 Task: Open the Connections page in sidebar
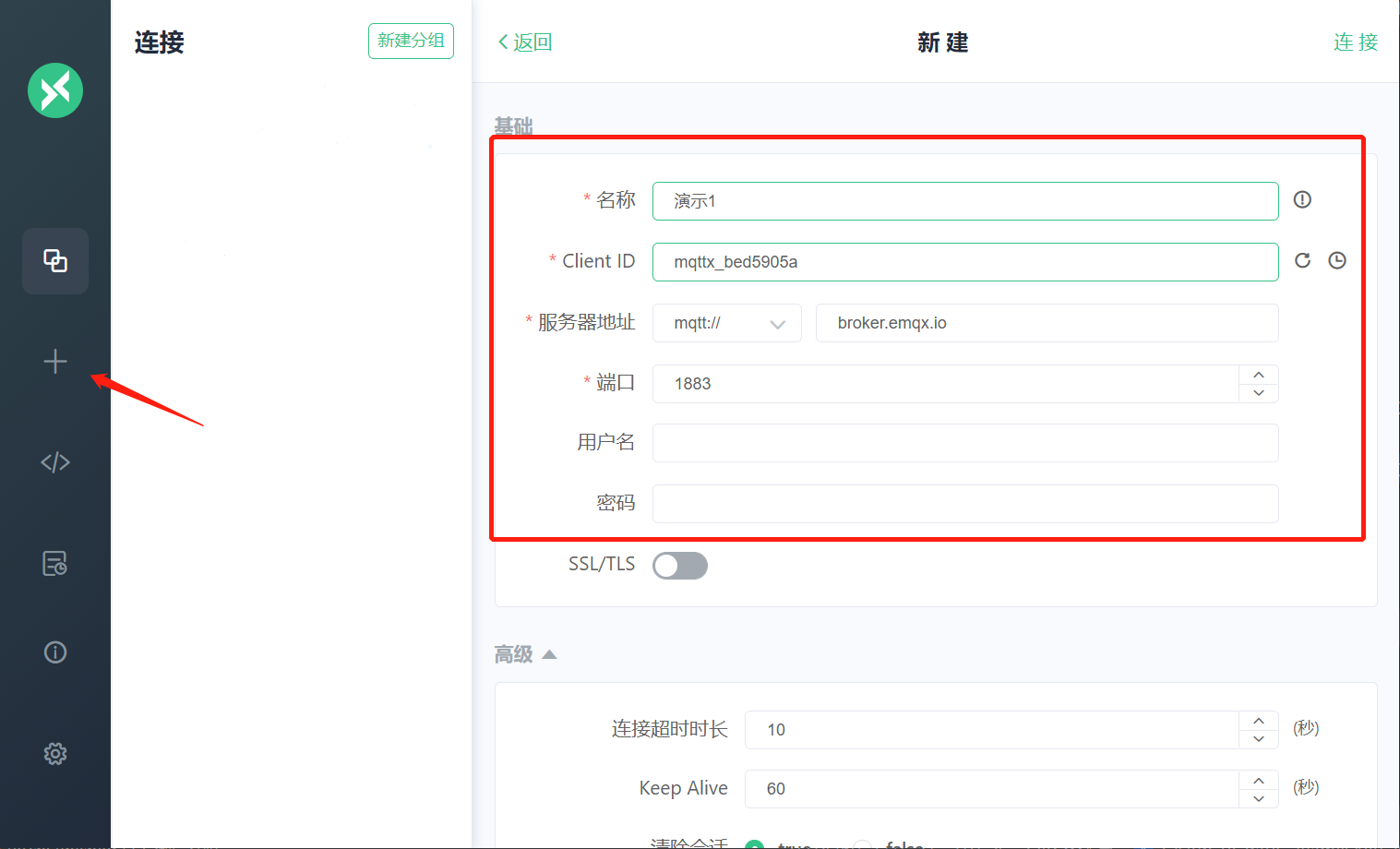click(55, 261)
